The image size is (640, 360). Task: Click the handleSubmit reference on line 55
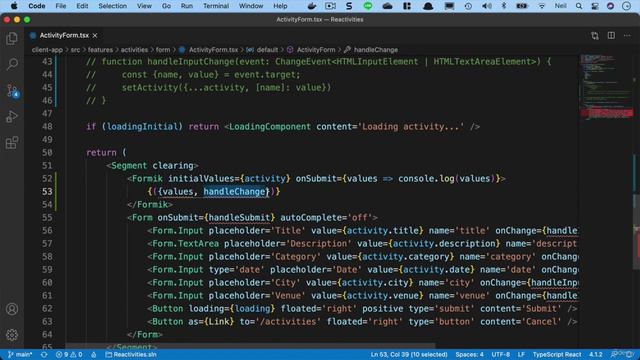239,218
